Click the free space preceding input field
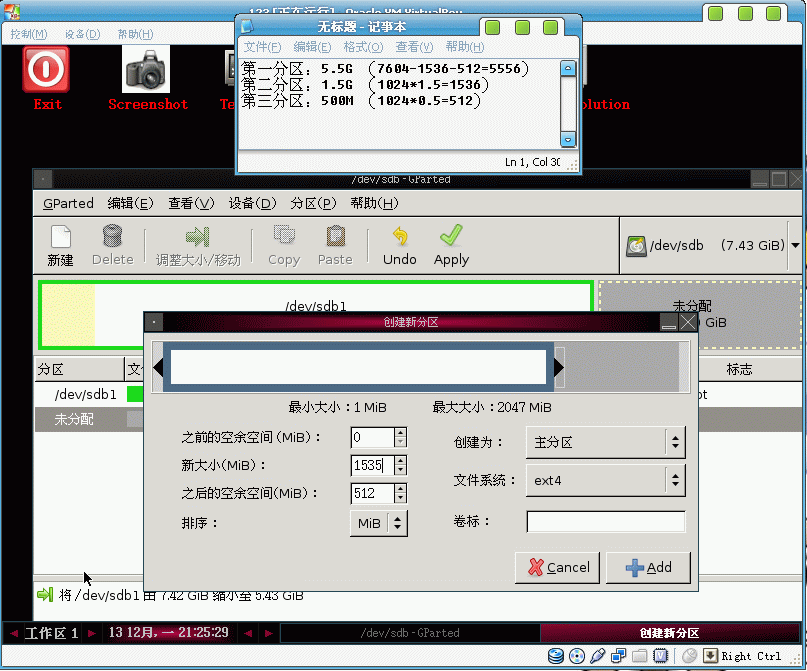Viewport: 807px width, 671px height. [373, 437]
